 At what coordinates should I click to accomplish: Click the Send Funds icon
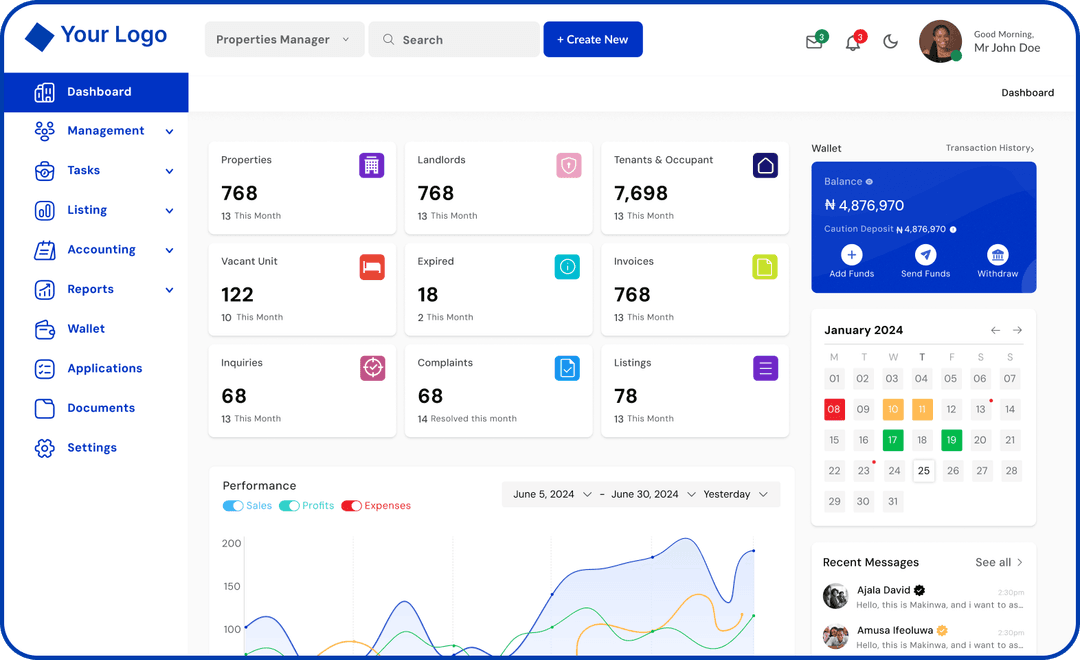[924, 256]
